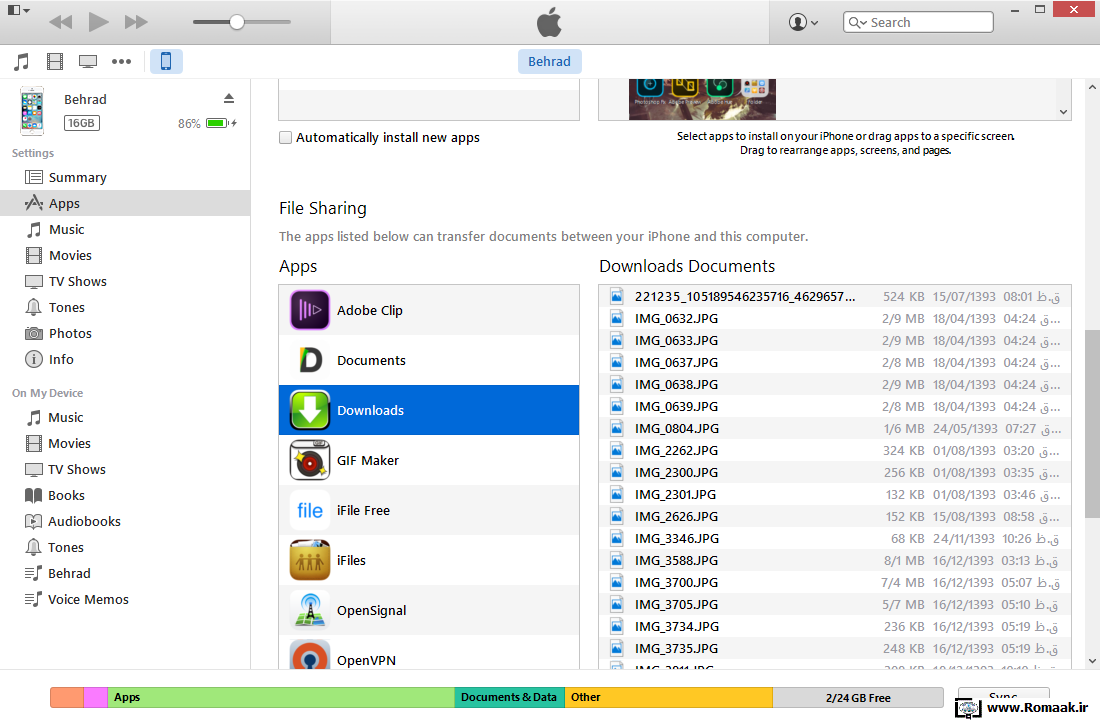Image resolution: width=1100 pixels, height=725 pixels.
Task: Open TV Shows under On My Device
Action: [x=125, y=470]
